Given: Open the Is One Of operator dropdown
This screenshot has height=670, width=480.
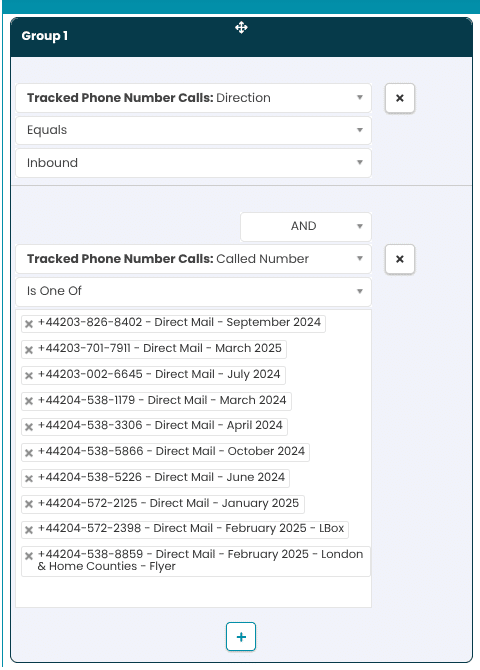Looking at the screenshot, I should coord(193,291).
